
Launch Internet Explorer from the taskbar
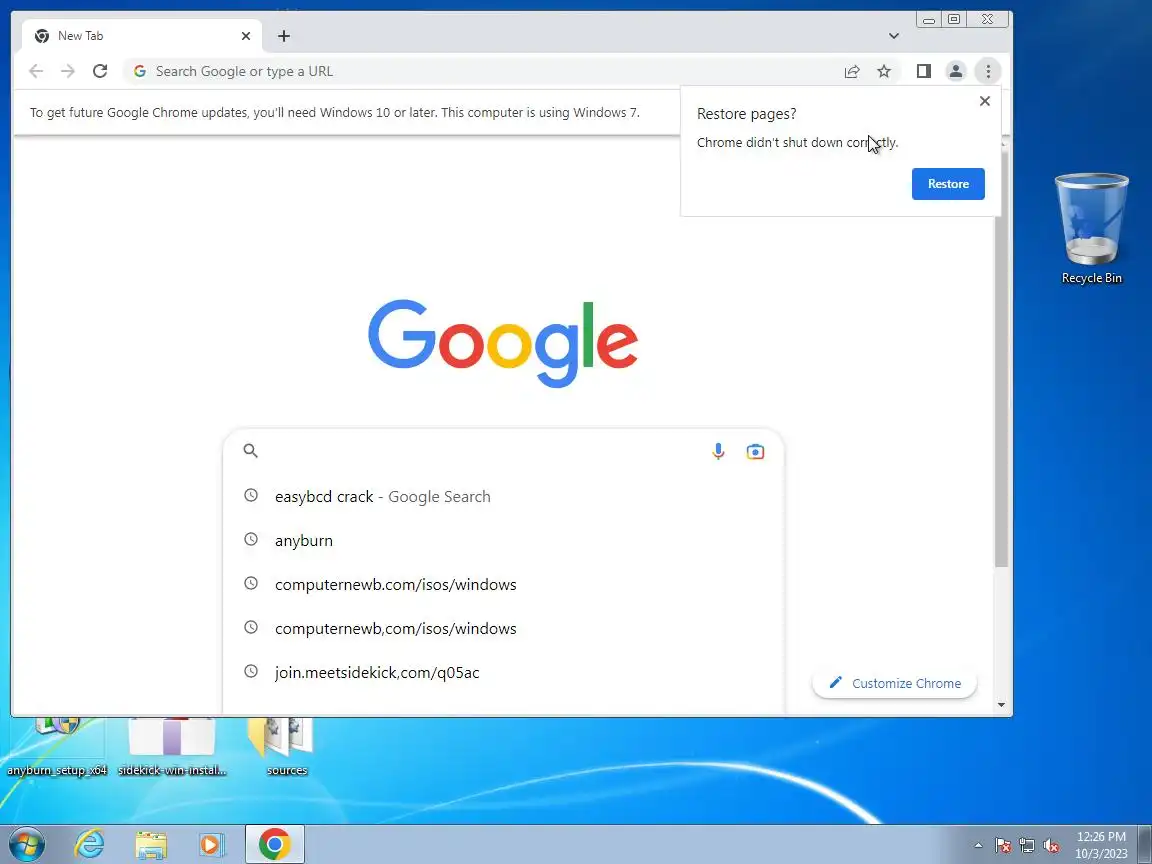pyautogui.click(x=90, y=844)
